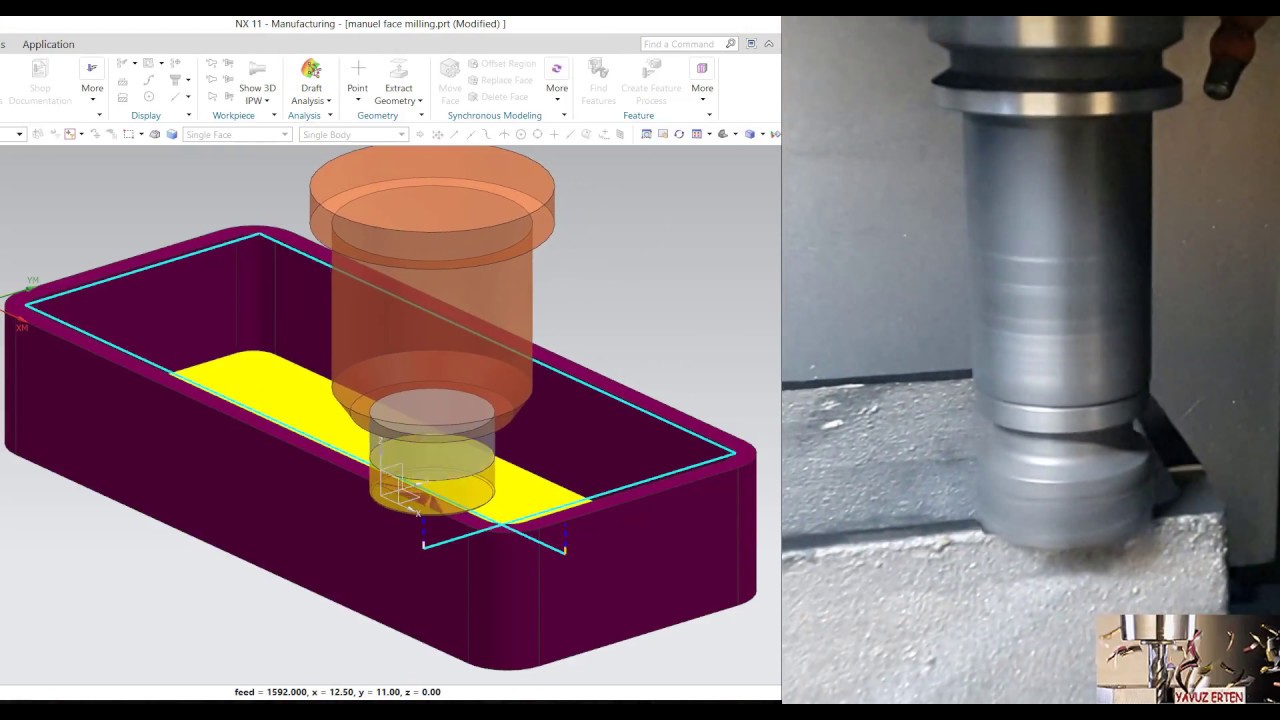
Task: Click the Rotate view icon
Action: point(679,134)
